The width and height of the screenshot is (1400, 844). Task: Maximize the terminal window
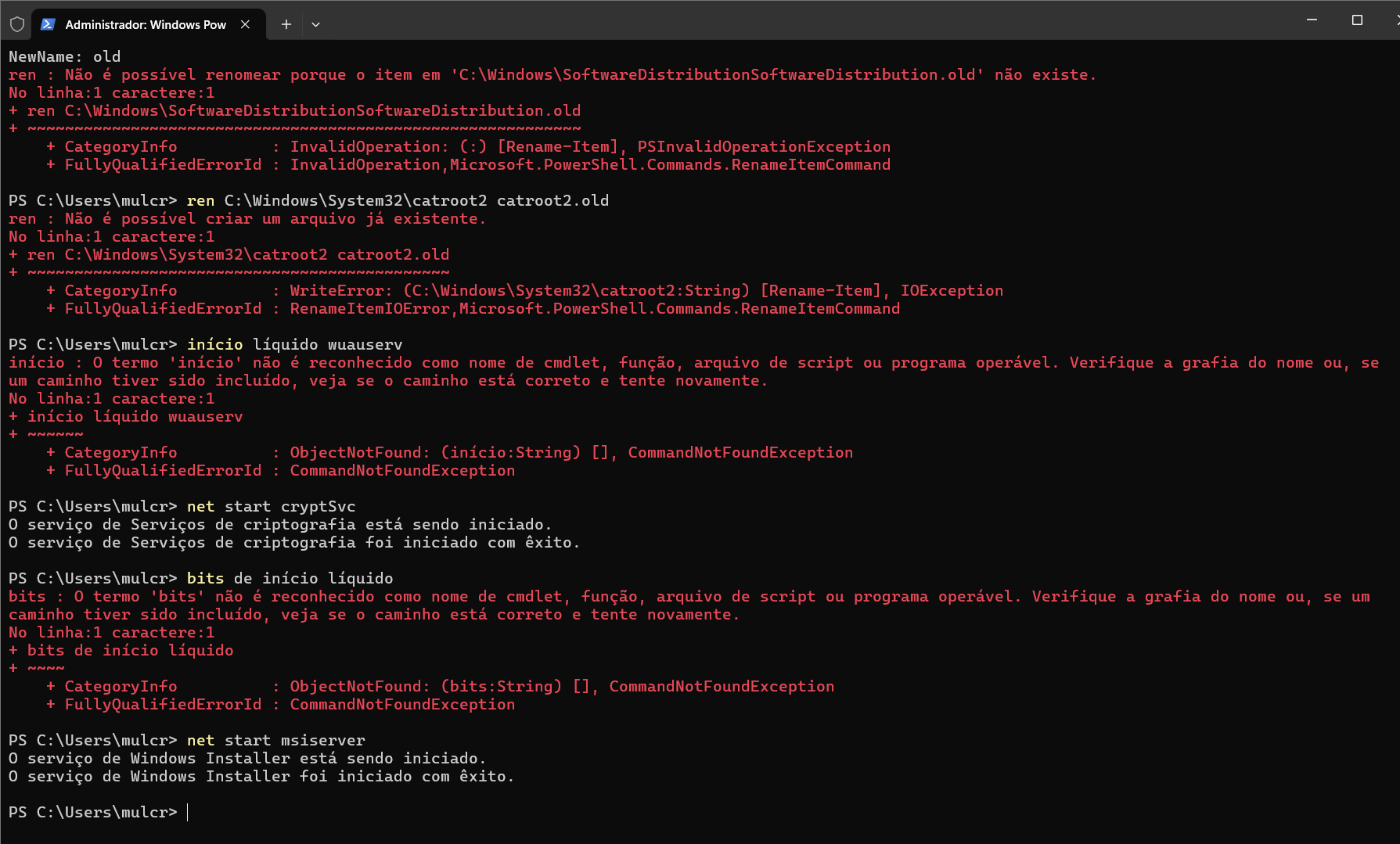click(x=1357, y=20)
